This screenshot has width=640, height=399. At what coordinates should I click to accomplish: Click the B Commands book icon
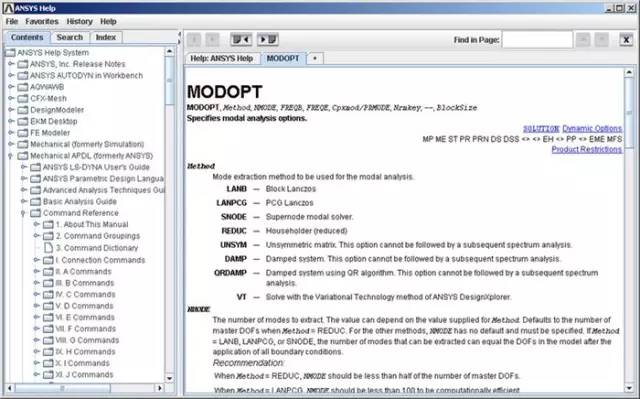[48, 283]
